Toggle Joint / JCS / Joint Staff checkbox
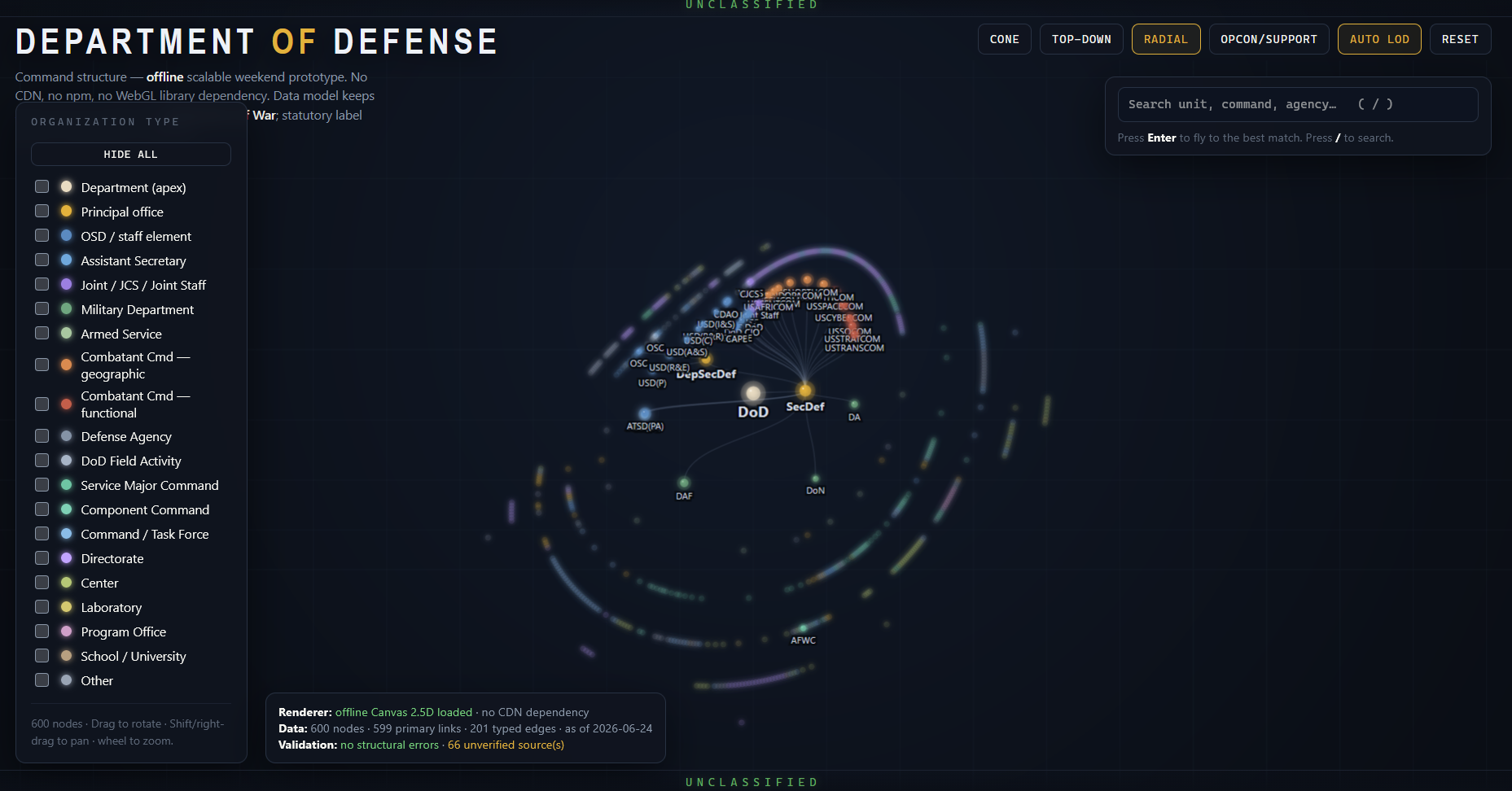Viewport: 1512px width, 791px height. click(x=42, y=284)
